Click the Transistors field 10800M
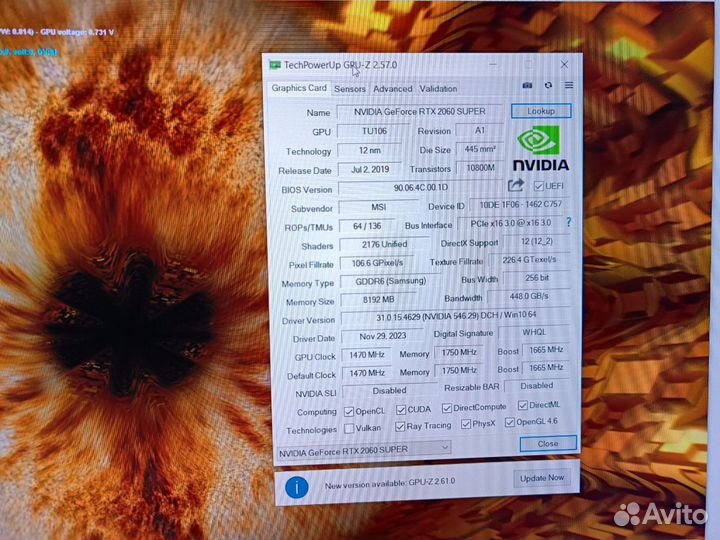The height and width of the screenshot is (540, 720). (x=480, y=168)
